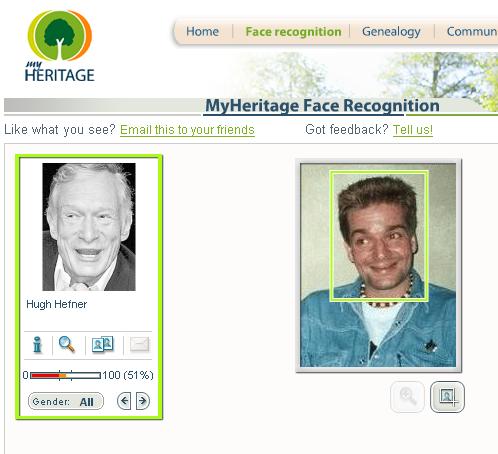Click the Email this to your friends link

coord(187,130)
